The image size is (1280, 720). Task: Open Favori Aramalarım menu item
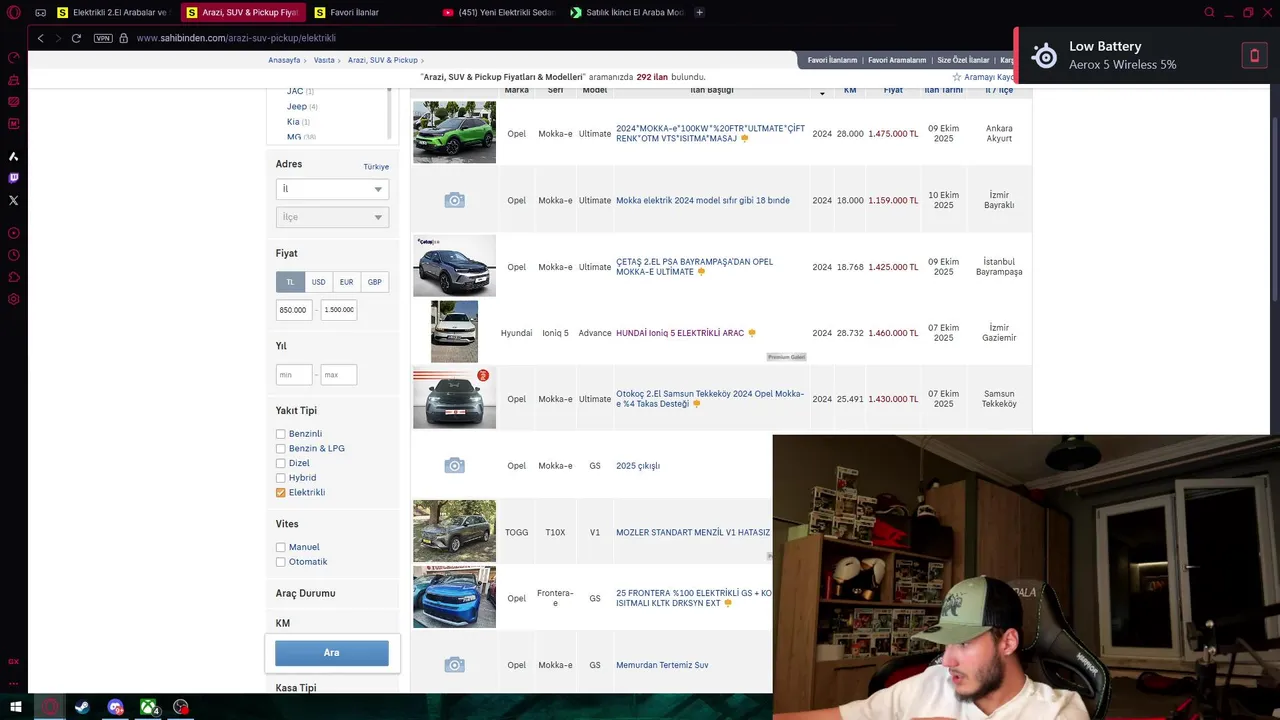coord(897,60)
